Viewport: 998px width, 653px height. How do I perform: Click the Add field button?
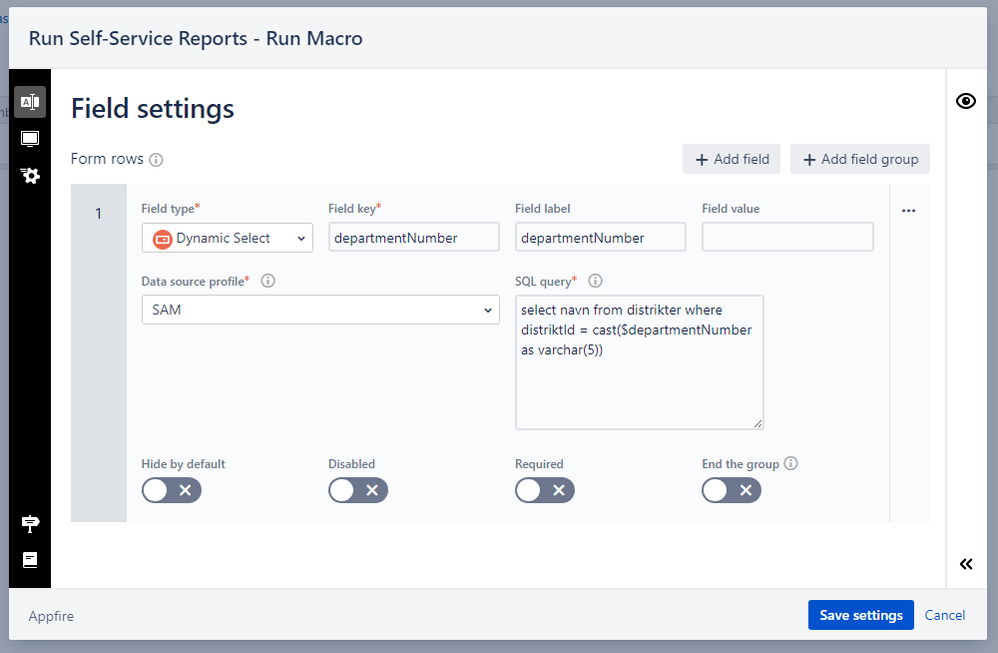pos(731,159)
